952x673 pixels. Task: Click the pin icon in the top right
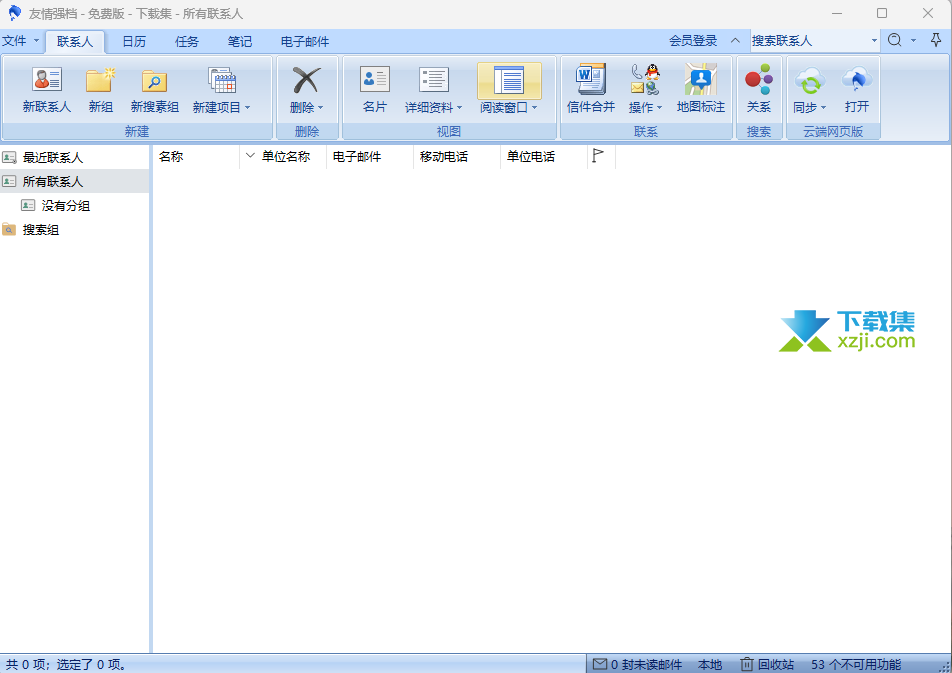click(936, 40)
